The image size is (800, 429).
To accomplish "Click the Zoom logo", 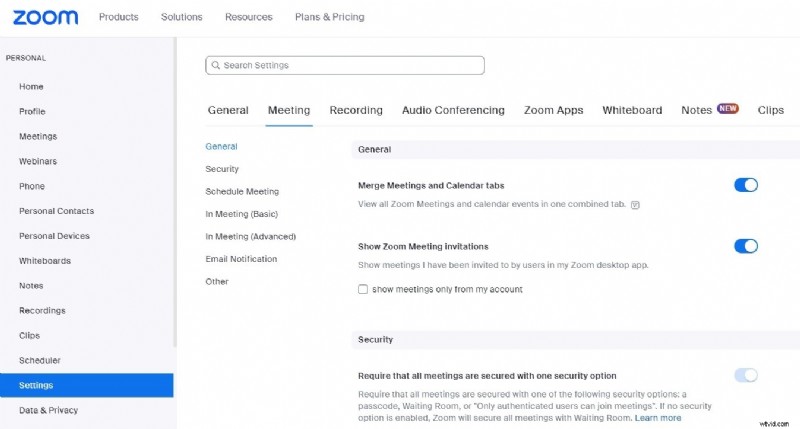I will click(44, 17).
